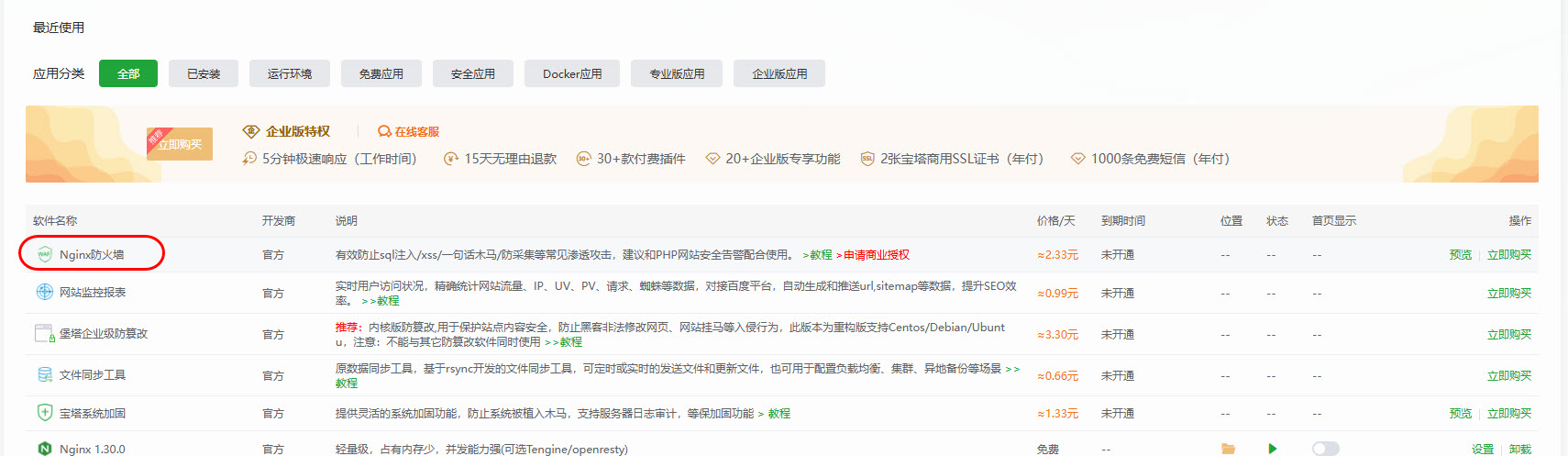Click the 网站监控报表 software name

[93, 292]
